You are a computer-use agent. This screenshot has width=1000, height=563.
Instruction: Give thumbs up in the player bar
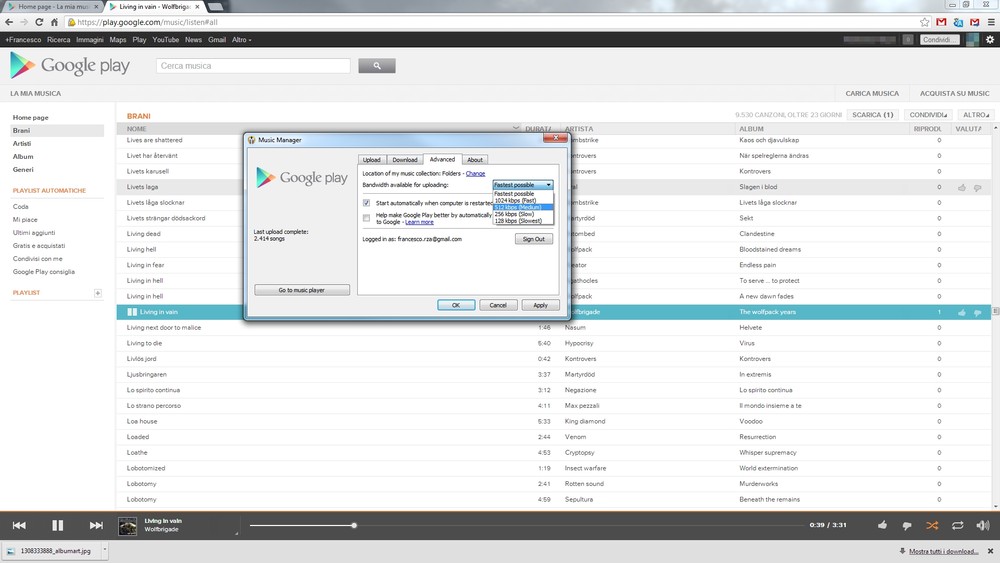coord(882,525)
